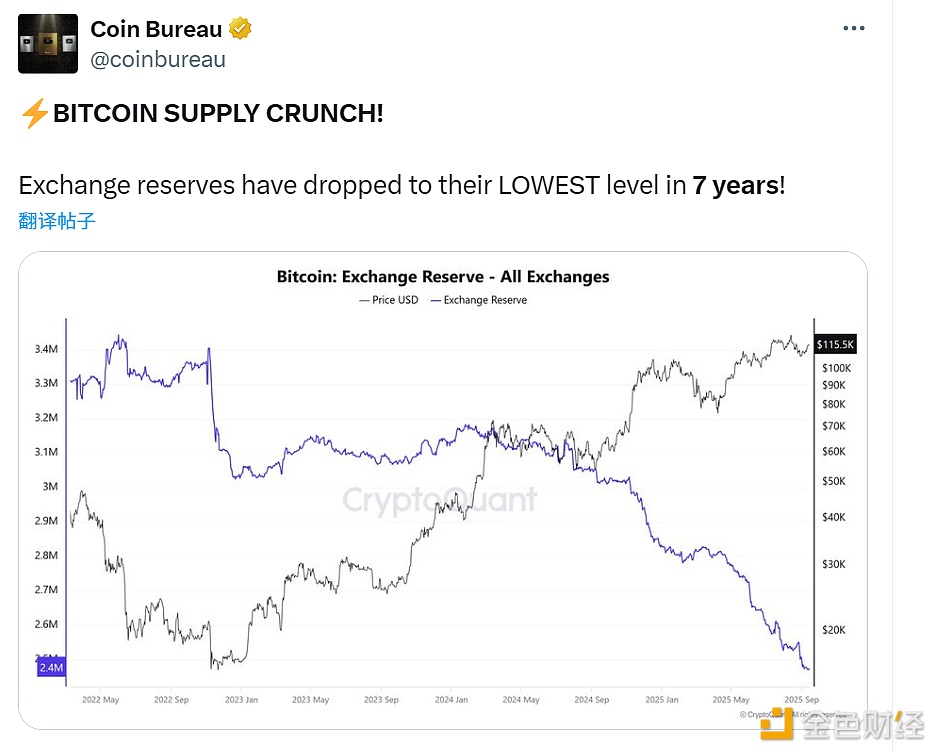Select the 2024 May date axis marker
Viewport: 936px width, 752px height.
click(x=521, y=700)
